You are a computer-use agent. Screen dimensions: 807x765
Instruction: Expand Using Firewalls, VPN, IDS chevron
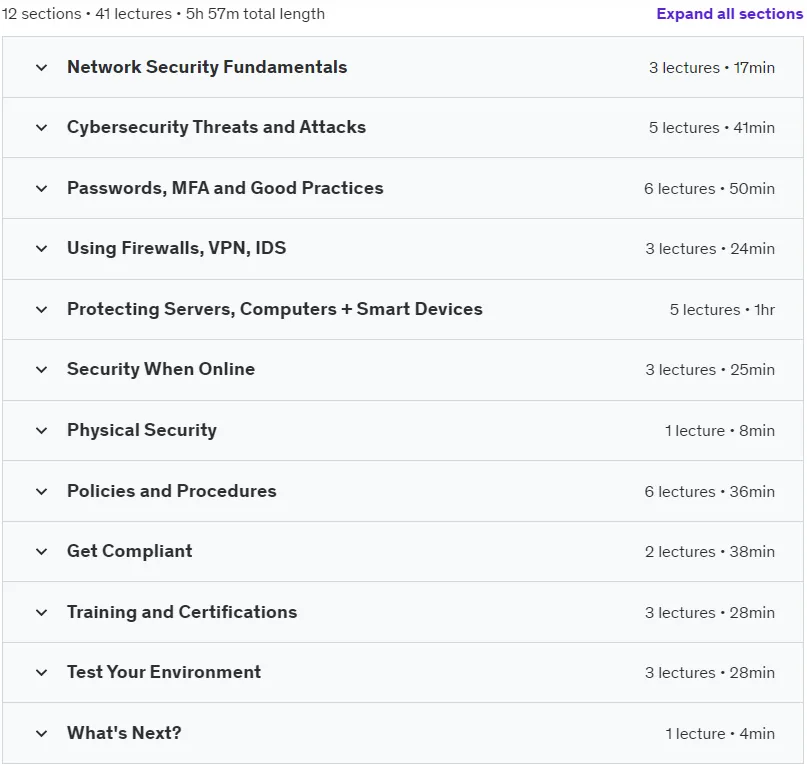coord(42,249)
